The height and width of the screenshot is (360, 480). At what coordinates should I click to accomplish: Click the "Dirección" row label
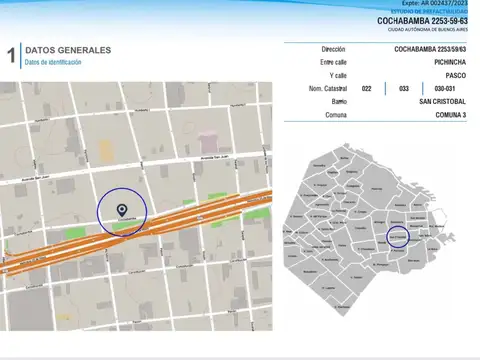333,49
